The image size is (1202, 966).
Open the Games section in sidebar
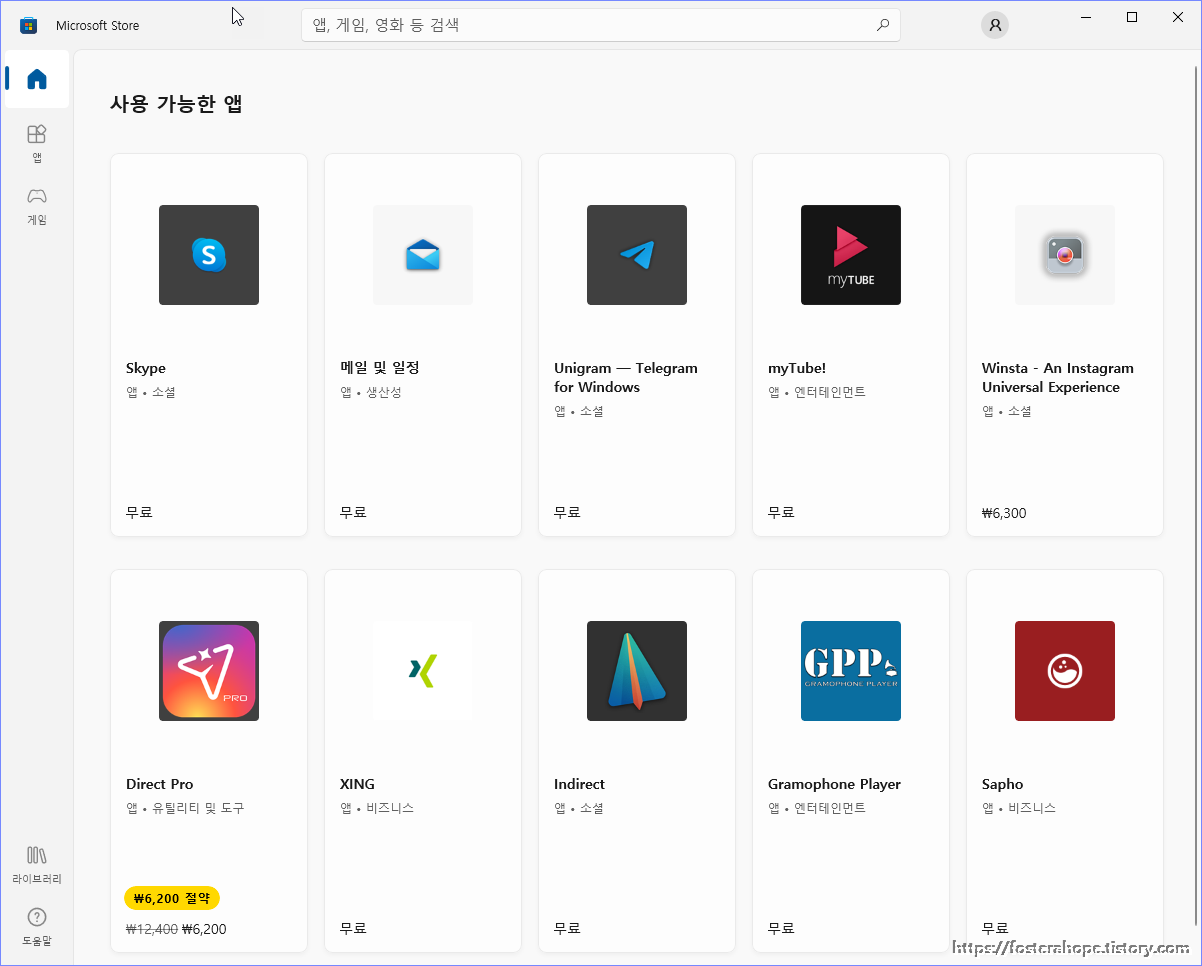coord(37,205)
